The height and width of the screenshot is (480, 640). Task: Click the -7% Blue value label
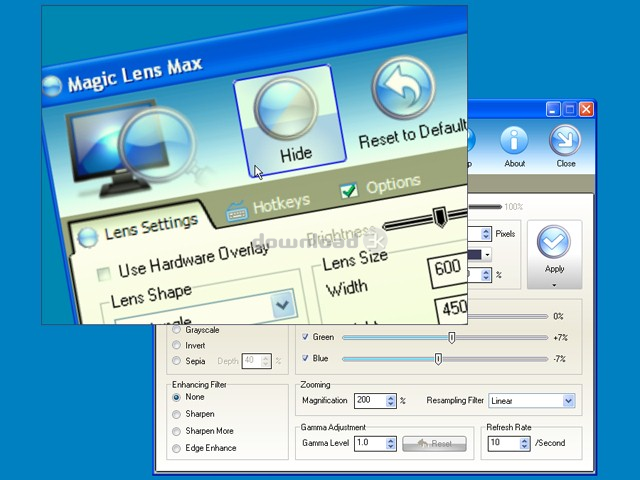pos(560,359)
